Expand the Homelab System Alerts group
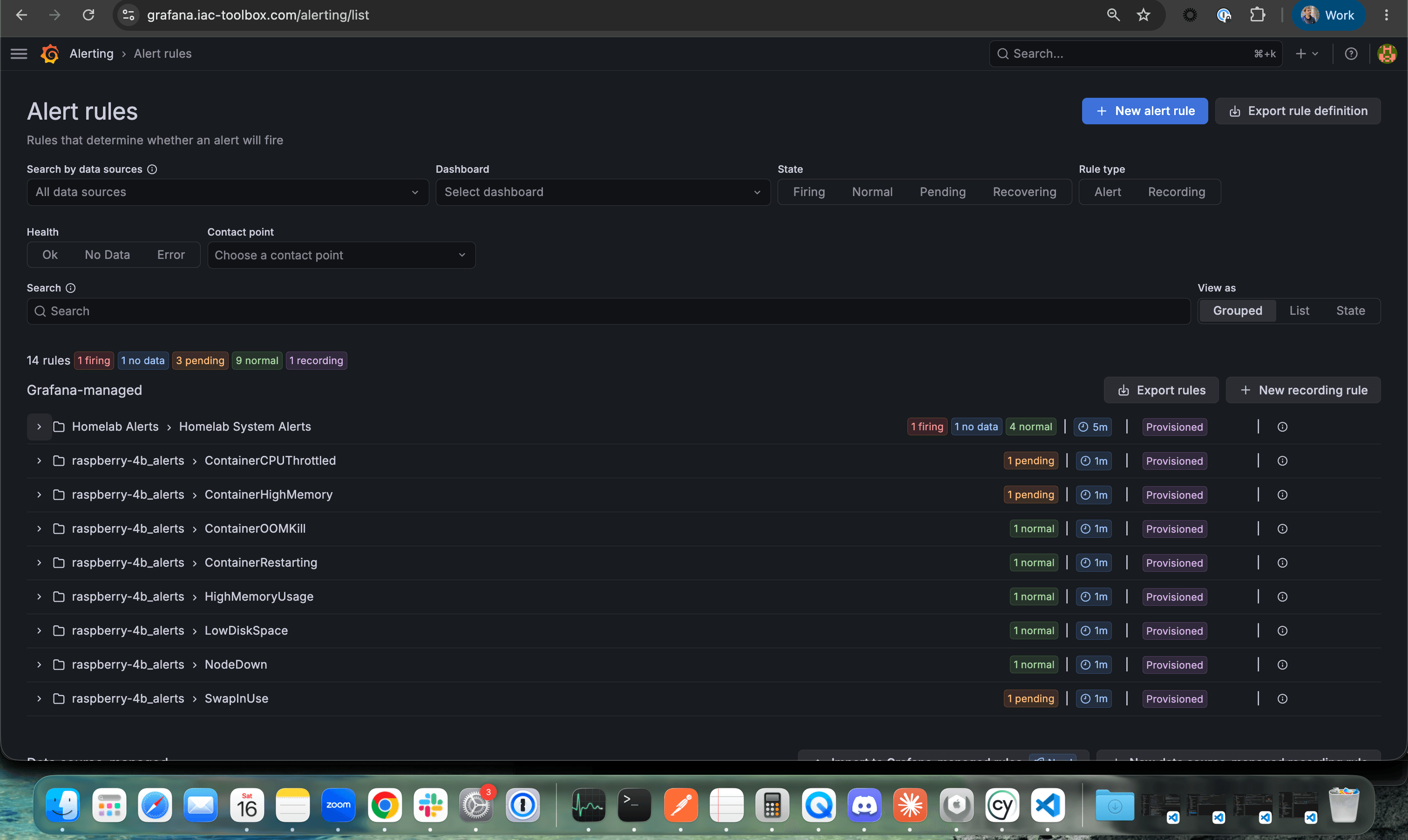 pos(39,427)
